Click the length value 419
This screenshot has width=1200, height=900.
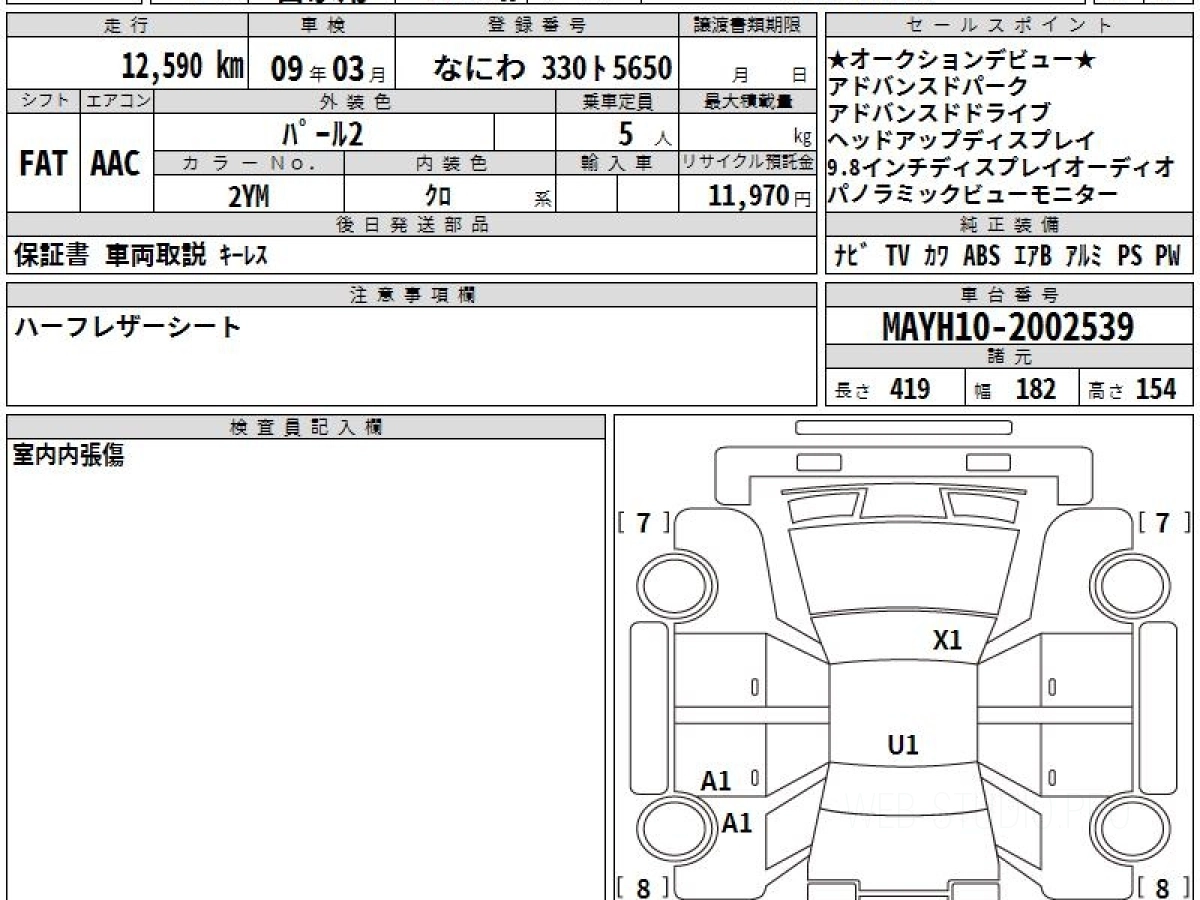910,389
